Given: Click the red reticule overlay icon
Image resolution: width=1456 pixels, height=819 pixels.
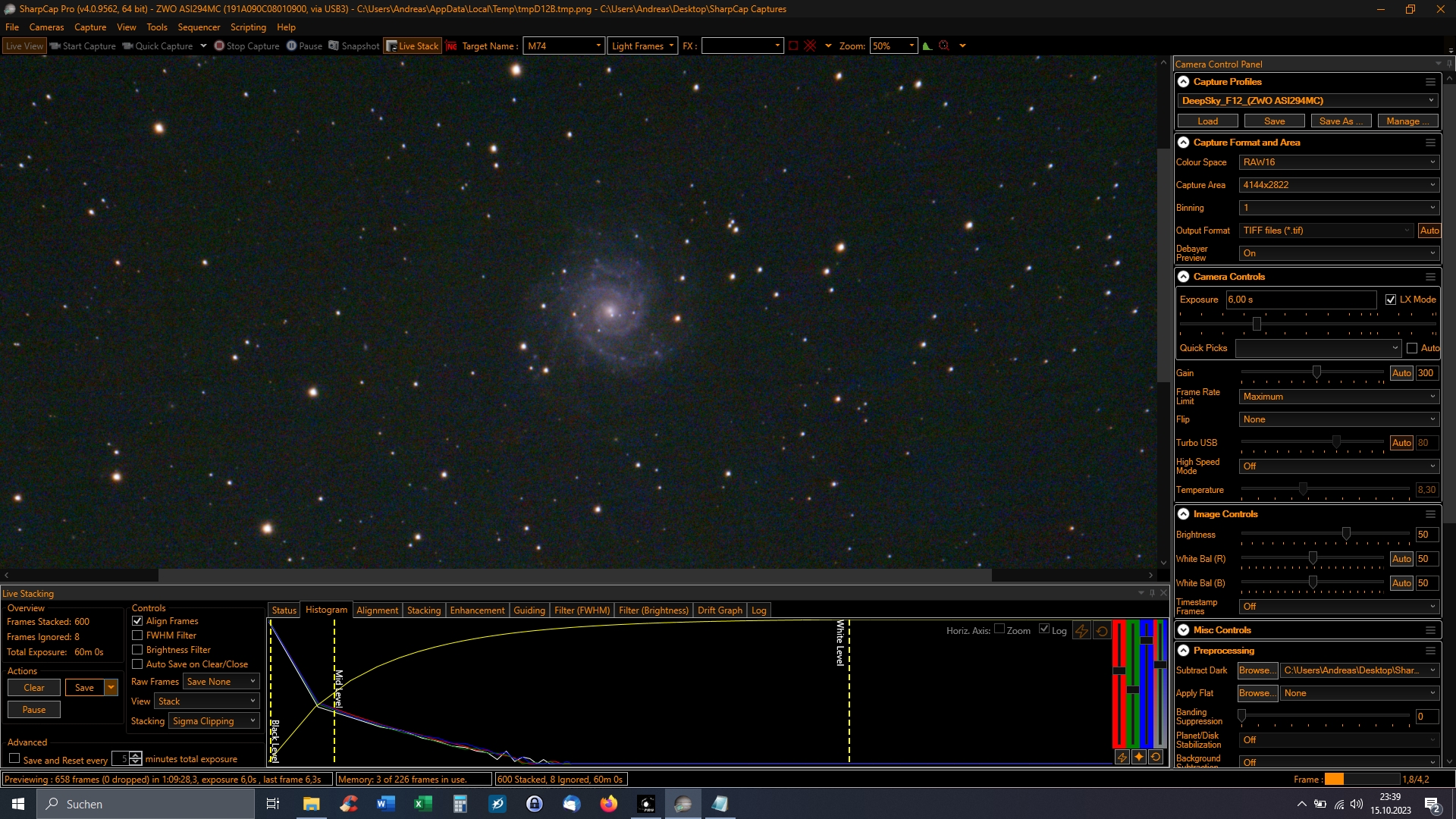Looking at the screenshot, I should click(x=810, y=46).
